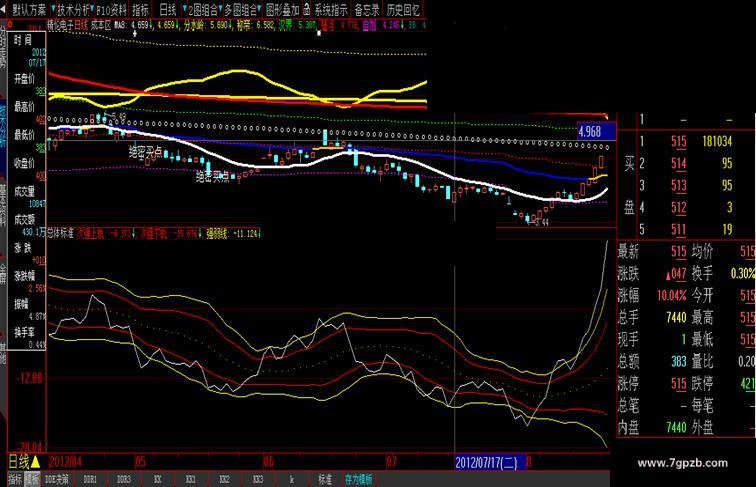Screen dimensions: 756x487
Task: Select the DDR3 indicator tab
Action: click(124, 479)
